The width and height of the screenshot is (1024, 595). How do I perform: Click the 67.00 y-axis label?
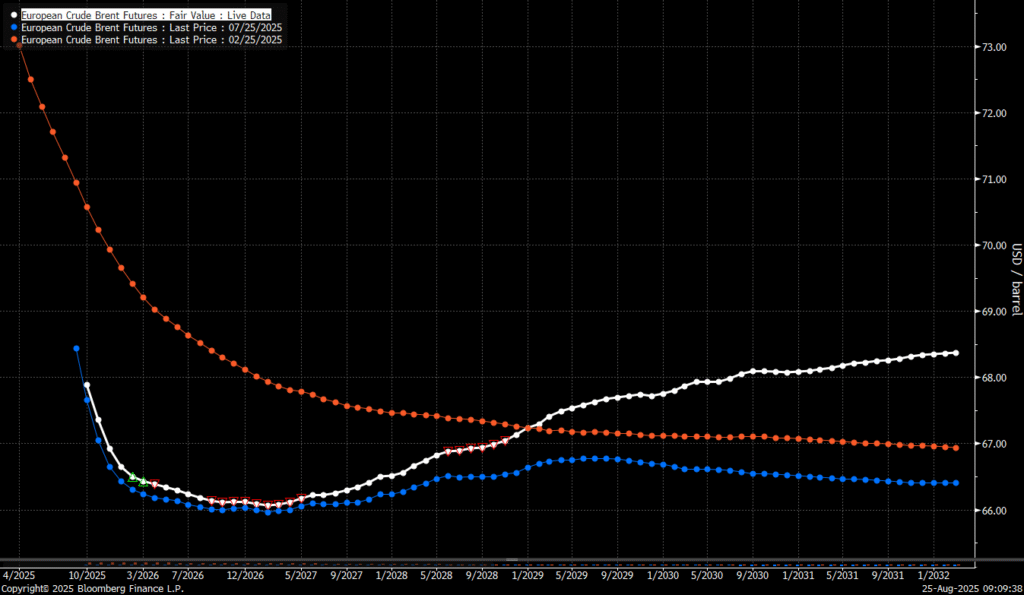click(994, 444)
